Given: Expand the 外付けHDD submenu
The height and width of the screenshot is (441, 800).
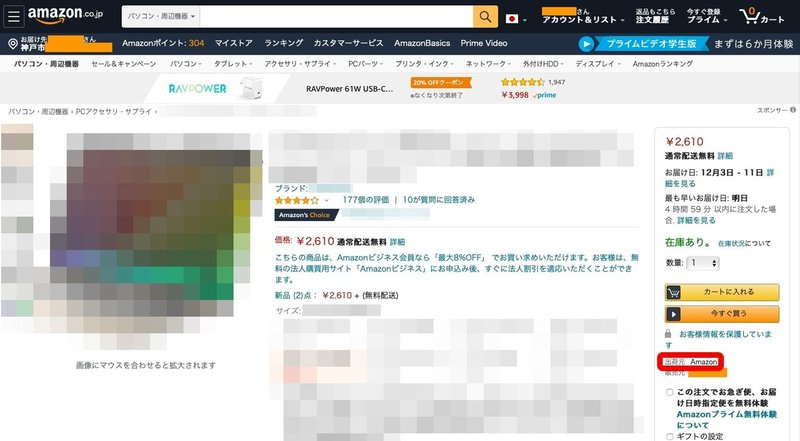Looking at the screenshot, I should pos(543,64).
